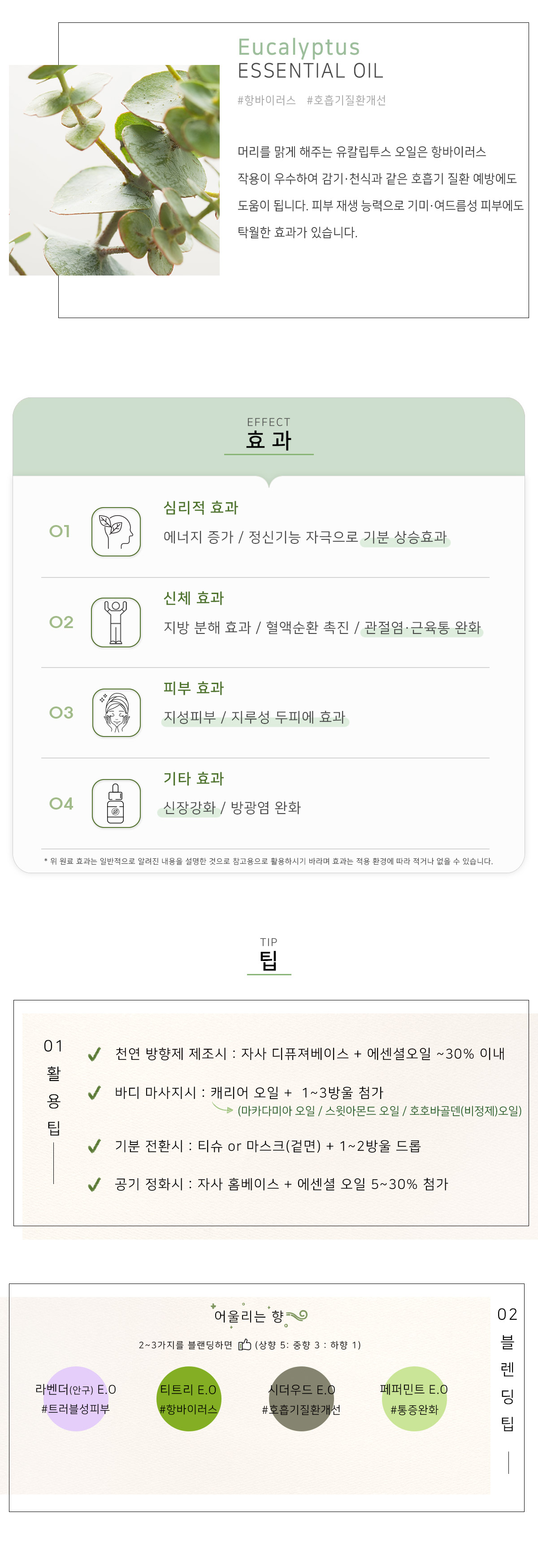Click the swirl icon beside 어울리는 향
Viewport: 538px width, 1568px height.
coord(296,1316)
